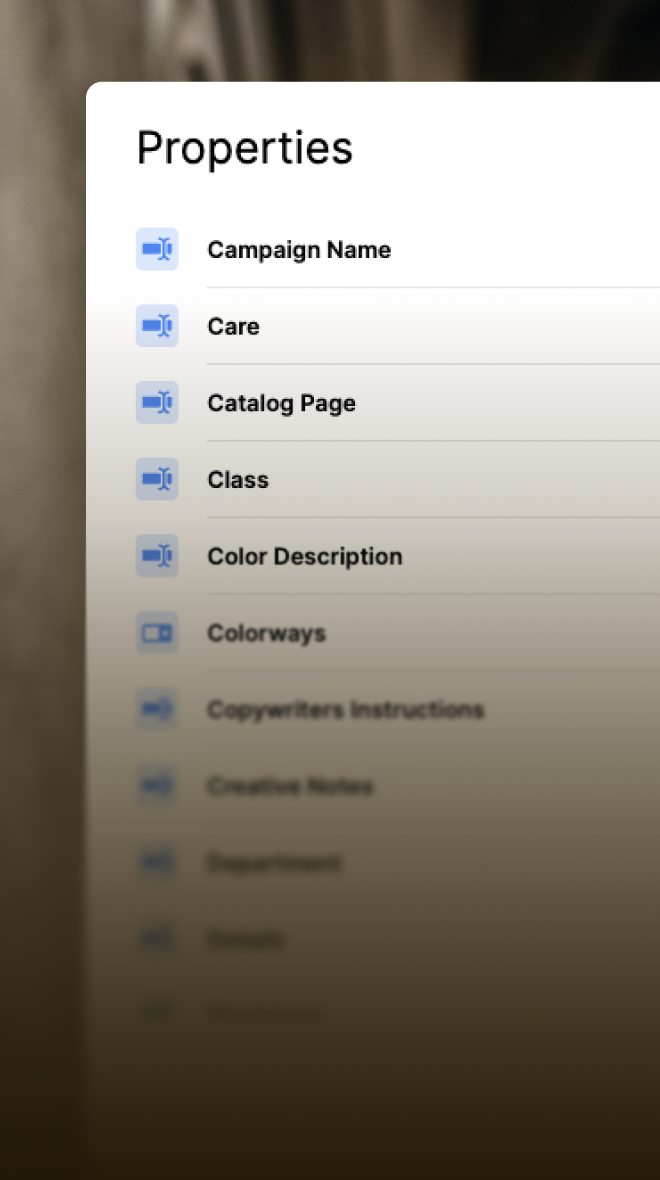Open the Campaign Name property
Image resolution: width=660 pixels, height=1180 pixels.
coord(299,250)
